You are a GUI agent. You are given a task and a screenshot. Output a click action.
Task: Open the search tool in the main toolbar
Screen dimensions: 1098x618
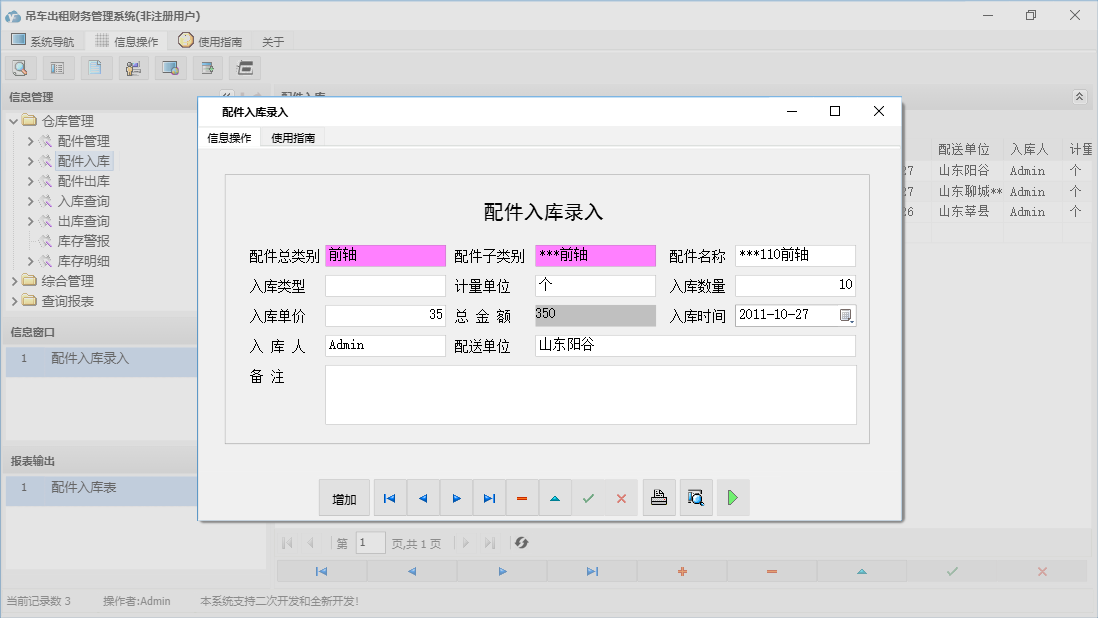coord(21,67)
